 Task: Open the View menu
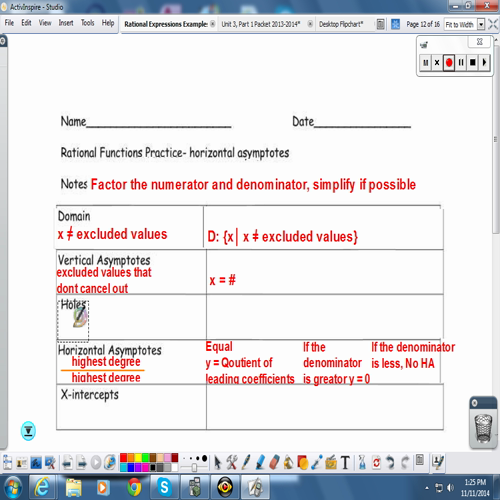pyautogui.click(x=45, y=23)
